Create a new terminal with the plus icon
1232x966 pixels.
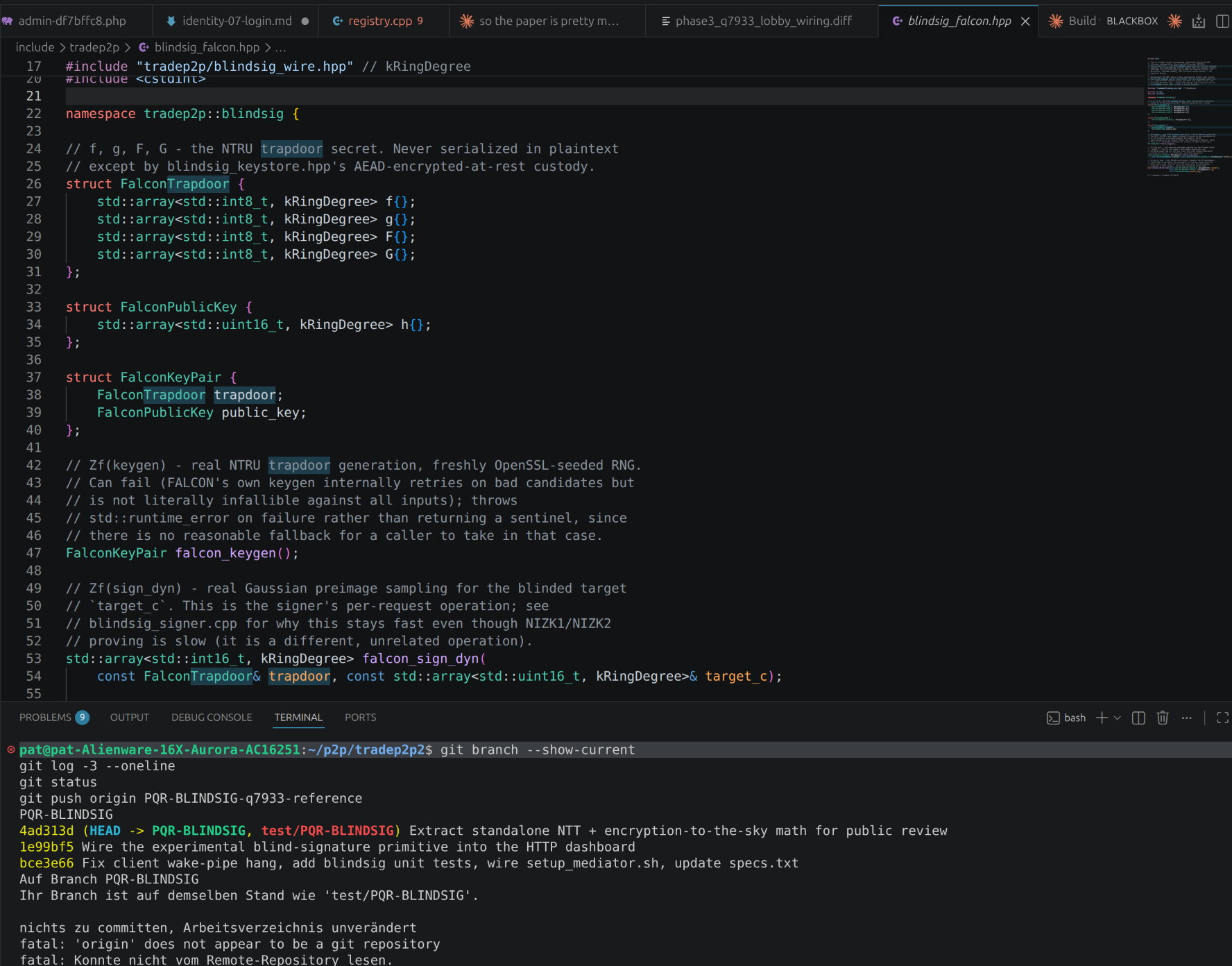[x=1102, y=718]
